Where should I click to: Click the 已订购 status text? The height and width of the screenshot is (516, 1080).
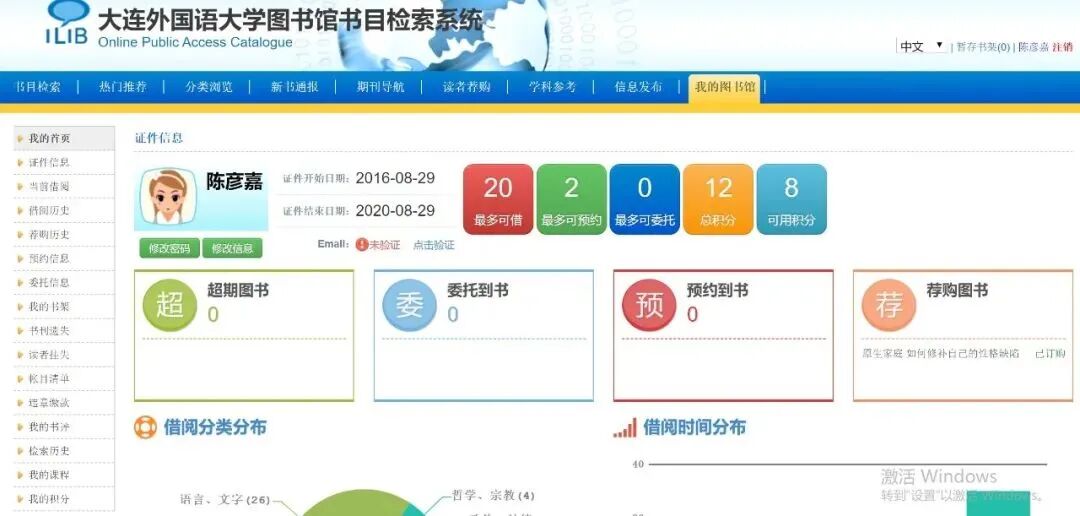click(1050, 353)
